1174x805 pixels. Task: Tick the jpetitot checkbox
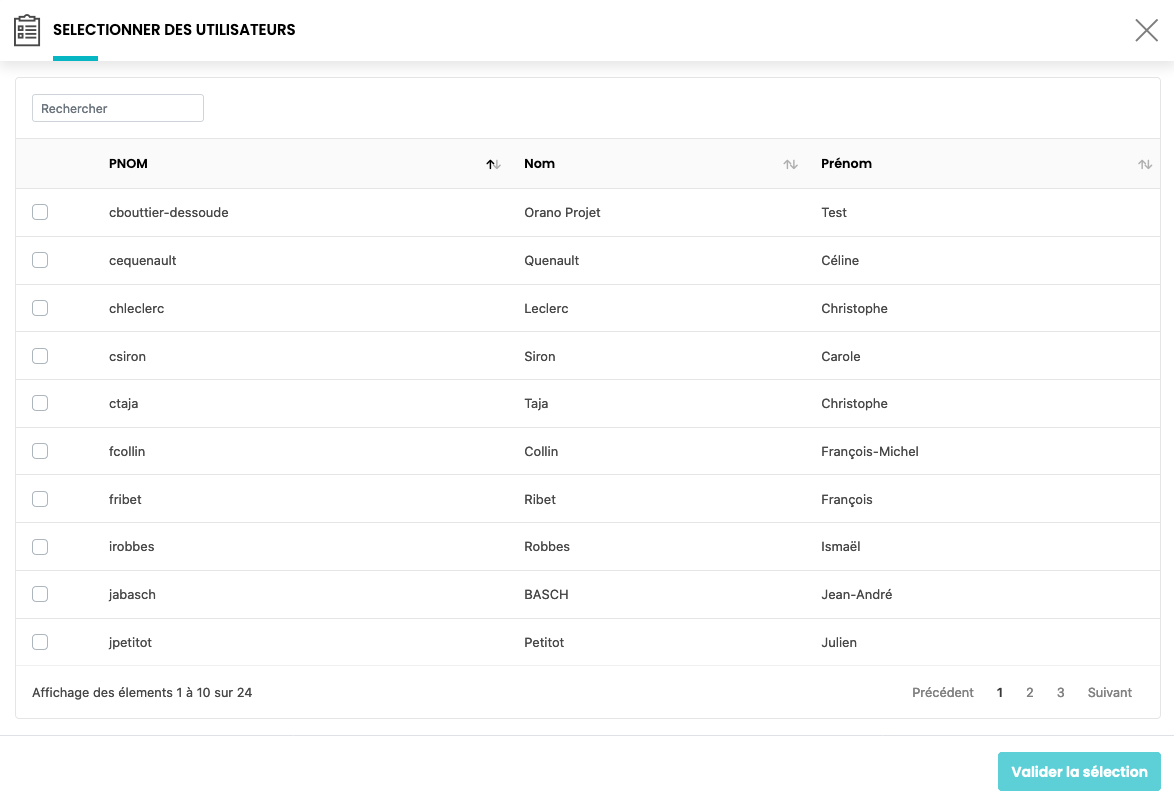(x=40, y=642)
